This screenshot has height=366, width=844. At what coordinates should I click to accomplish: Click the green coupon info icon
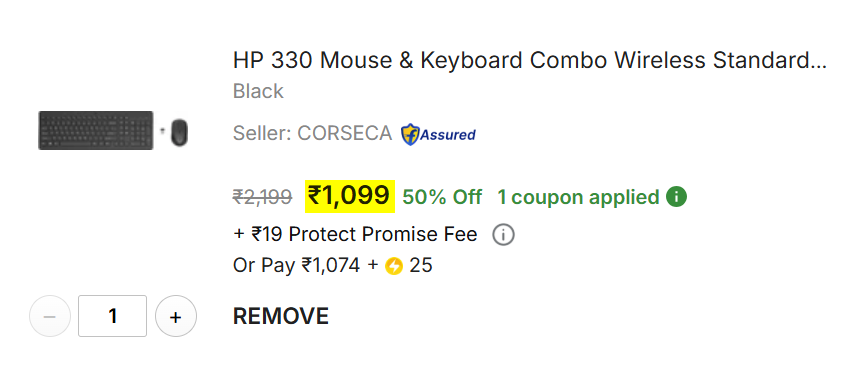pos(677,197)
